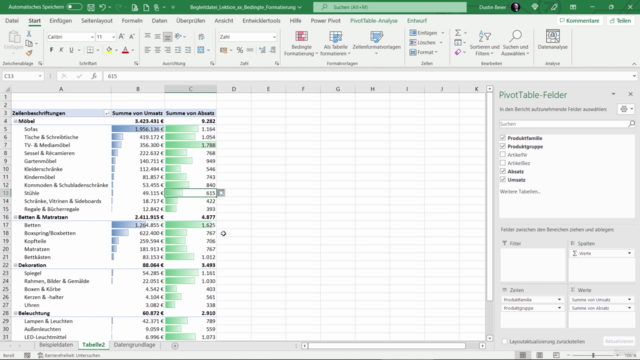Align cell text left
Screen dimensions: 640x360
(x=147, y=50)
